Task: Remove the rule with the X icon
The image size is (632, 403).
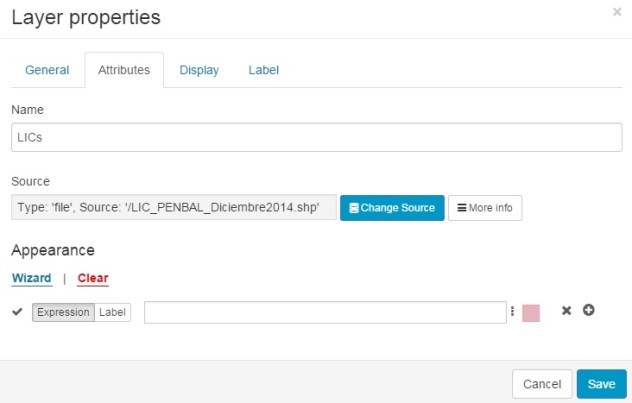Action: point(566,310)
